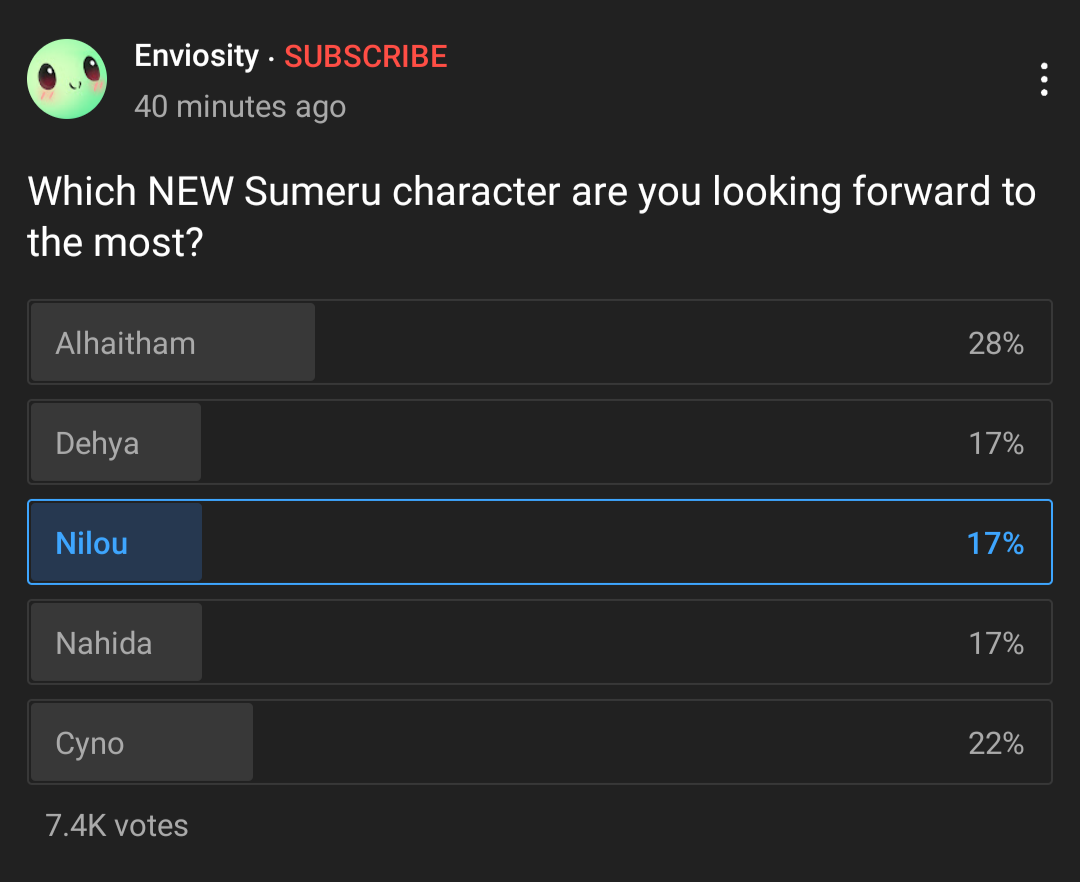The height and width of the screenshot is (882, 1080).
Task: Vote for Alhaitham in the poll
Action: [x=540, y=342]
